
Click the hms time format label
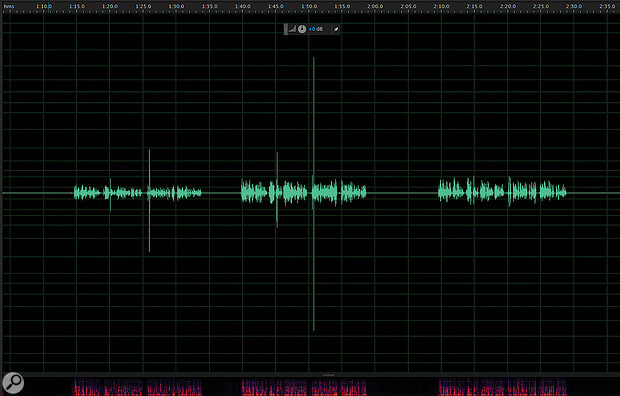click(9, 6)
